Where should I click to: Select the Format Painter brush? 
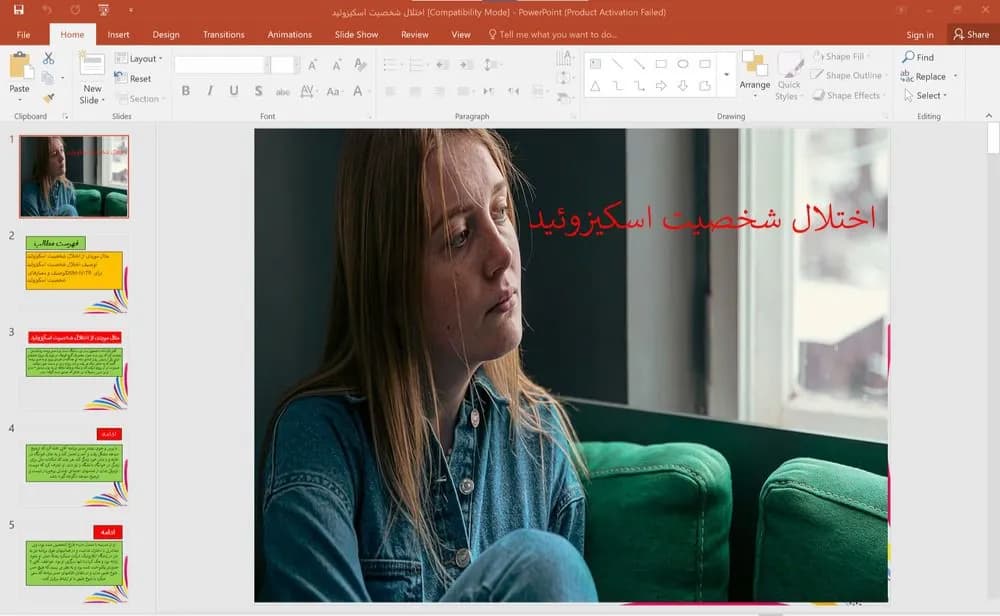click(48, 98)
